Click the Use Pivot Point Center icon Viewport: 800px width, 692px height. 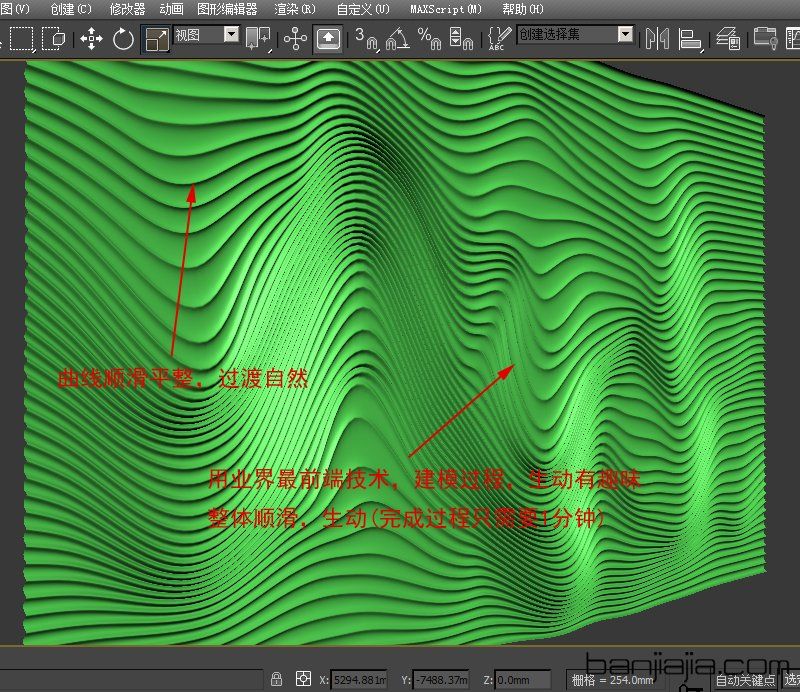point(258,39)
